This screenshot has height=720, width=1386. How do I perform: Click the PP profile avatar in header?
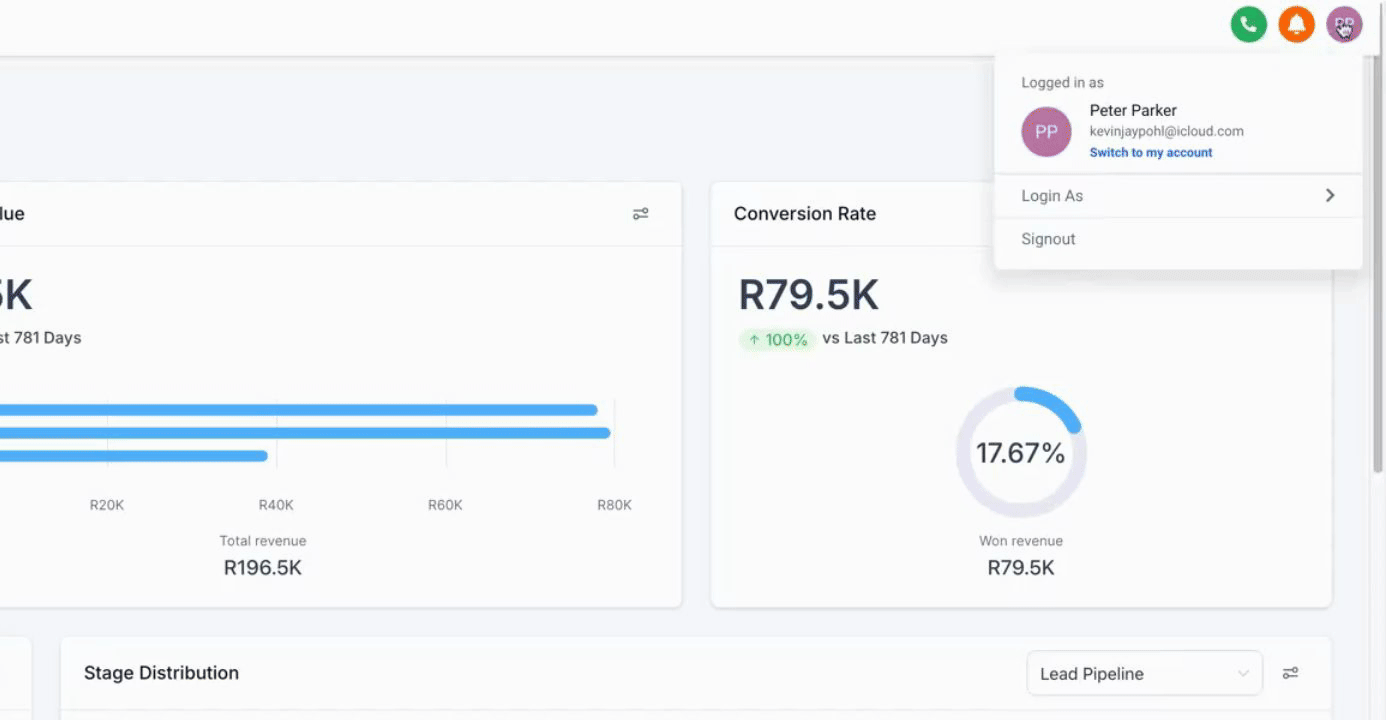[1344, 24]
